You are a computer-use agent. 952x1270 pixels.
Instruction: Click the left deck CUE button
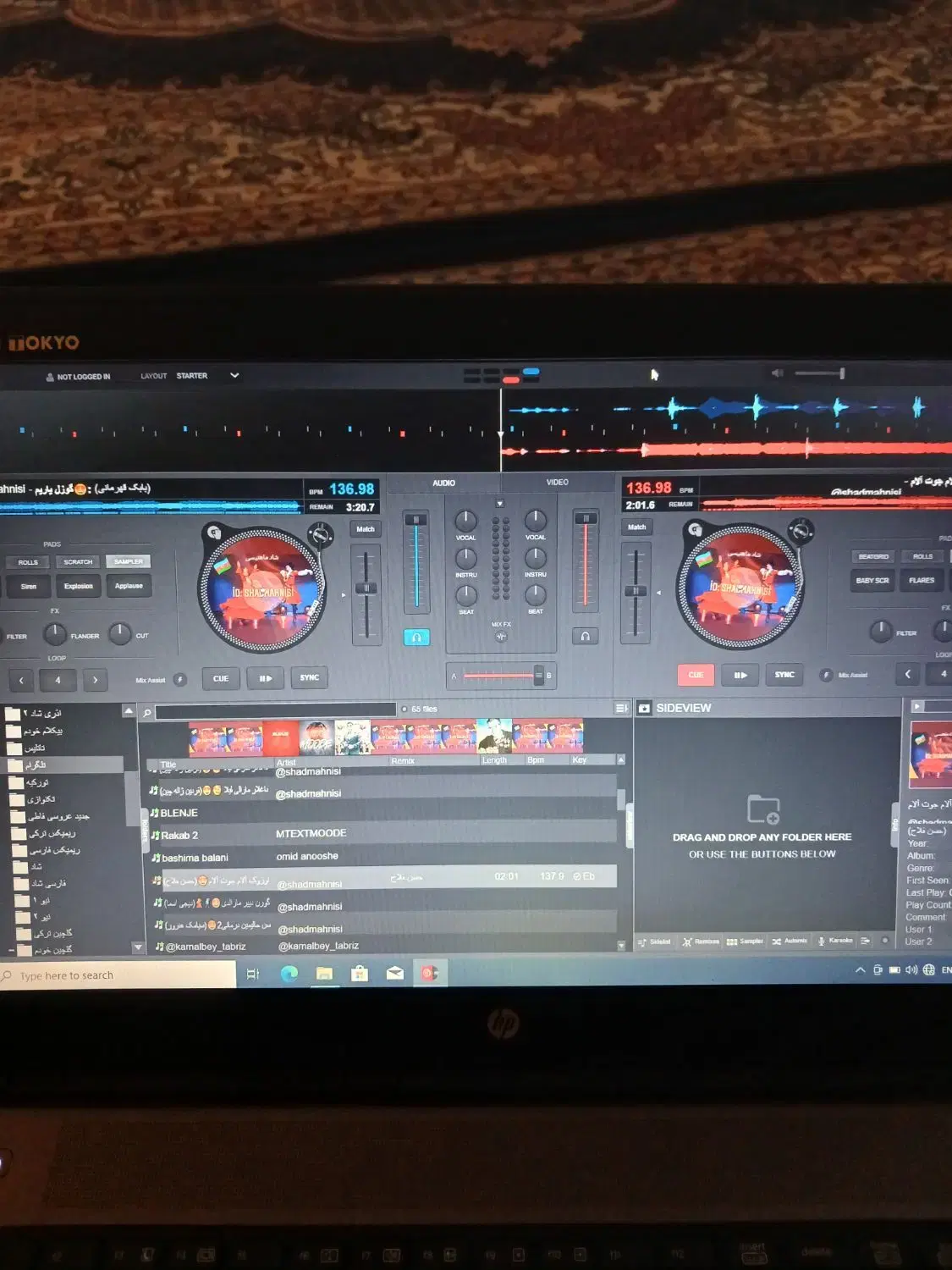pos(221,678)
